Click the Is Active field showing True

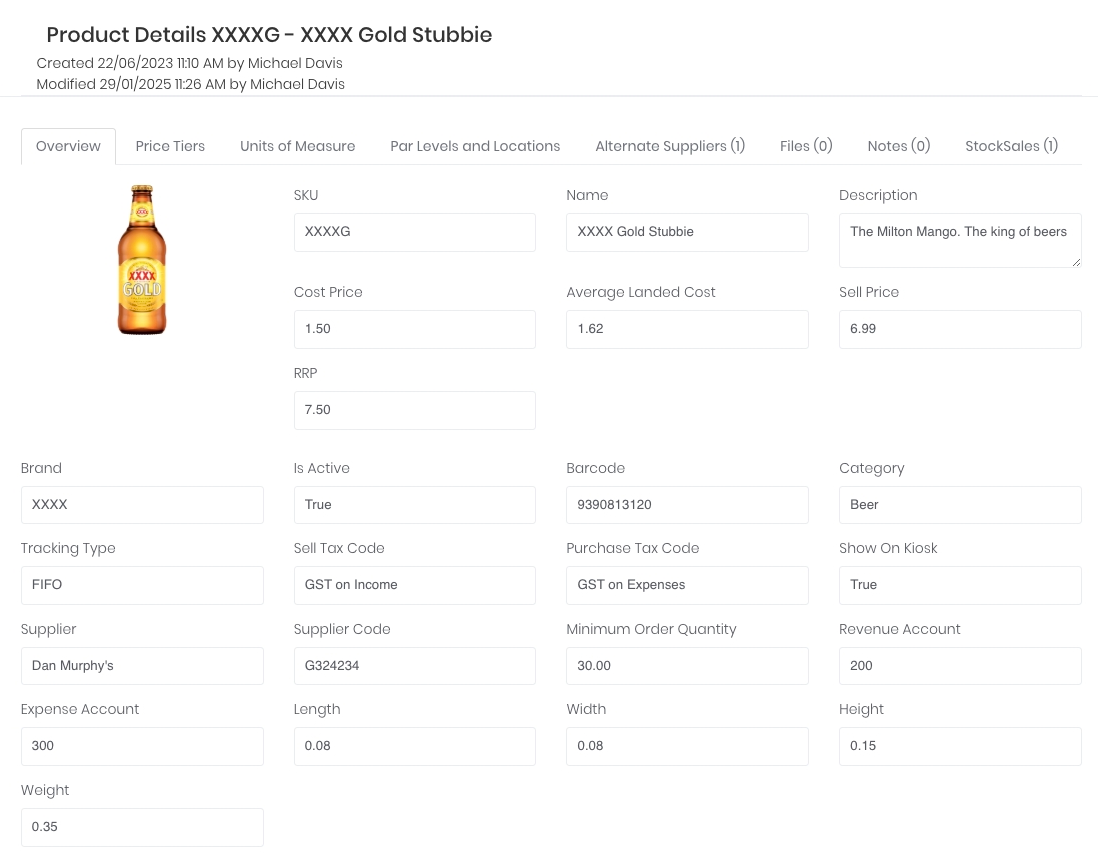click(415, 505)
